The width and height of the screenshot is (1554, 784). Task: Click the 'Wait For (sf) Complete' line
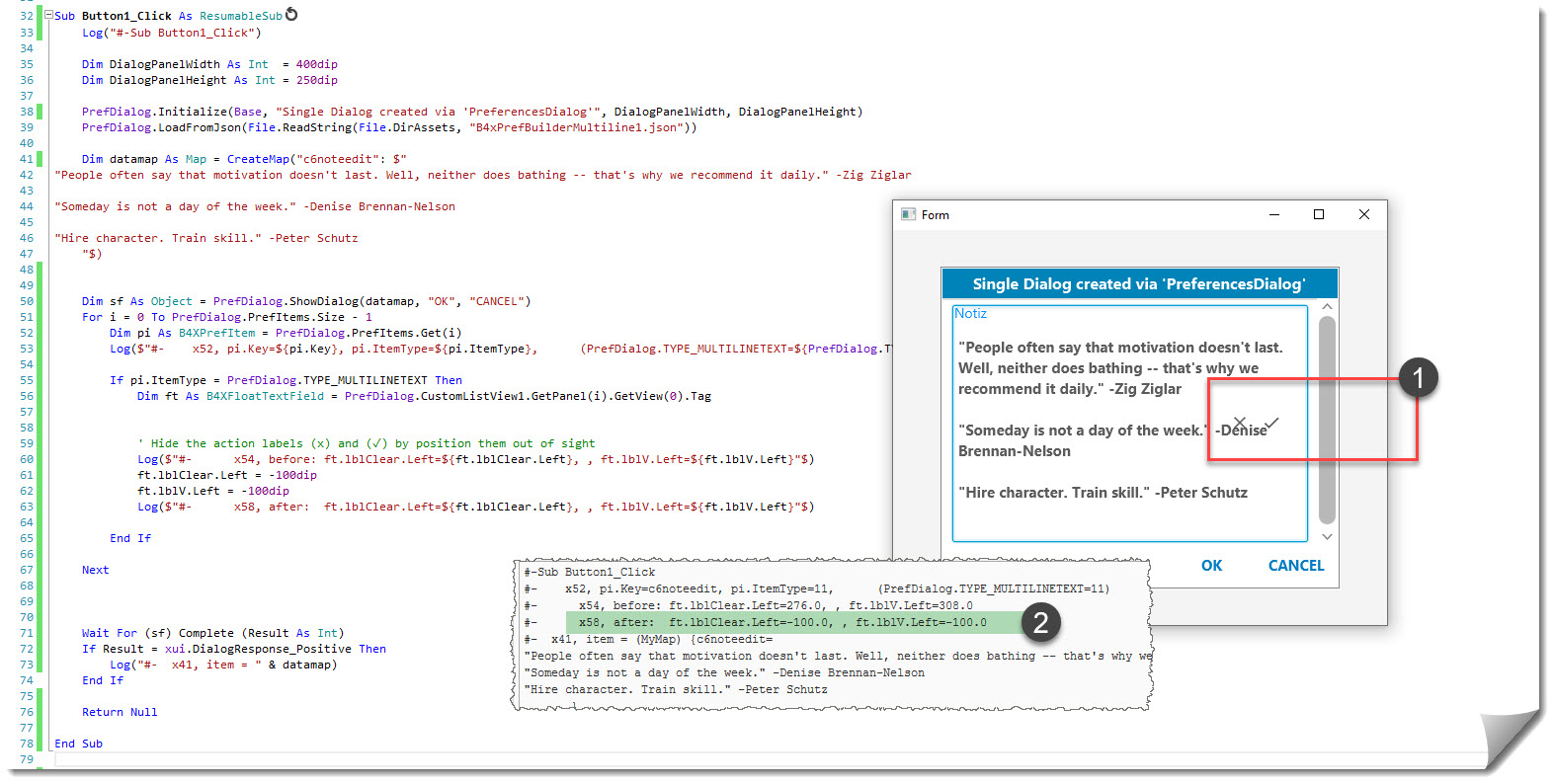pyautogui.click(x=213, y=633)
